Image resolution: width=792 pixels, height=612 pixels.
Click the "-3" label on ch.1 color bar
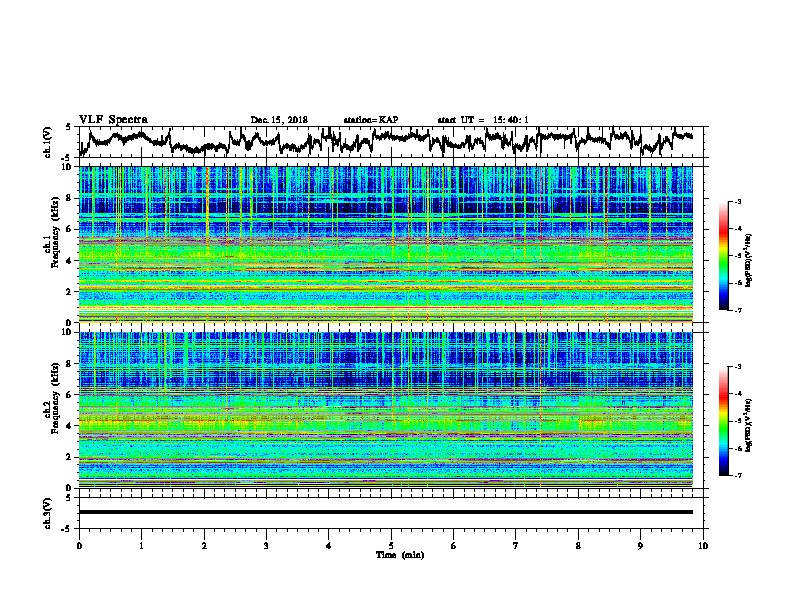click(738, 201)
